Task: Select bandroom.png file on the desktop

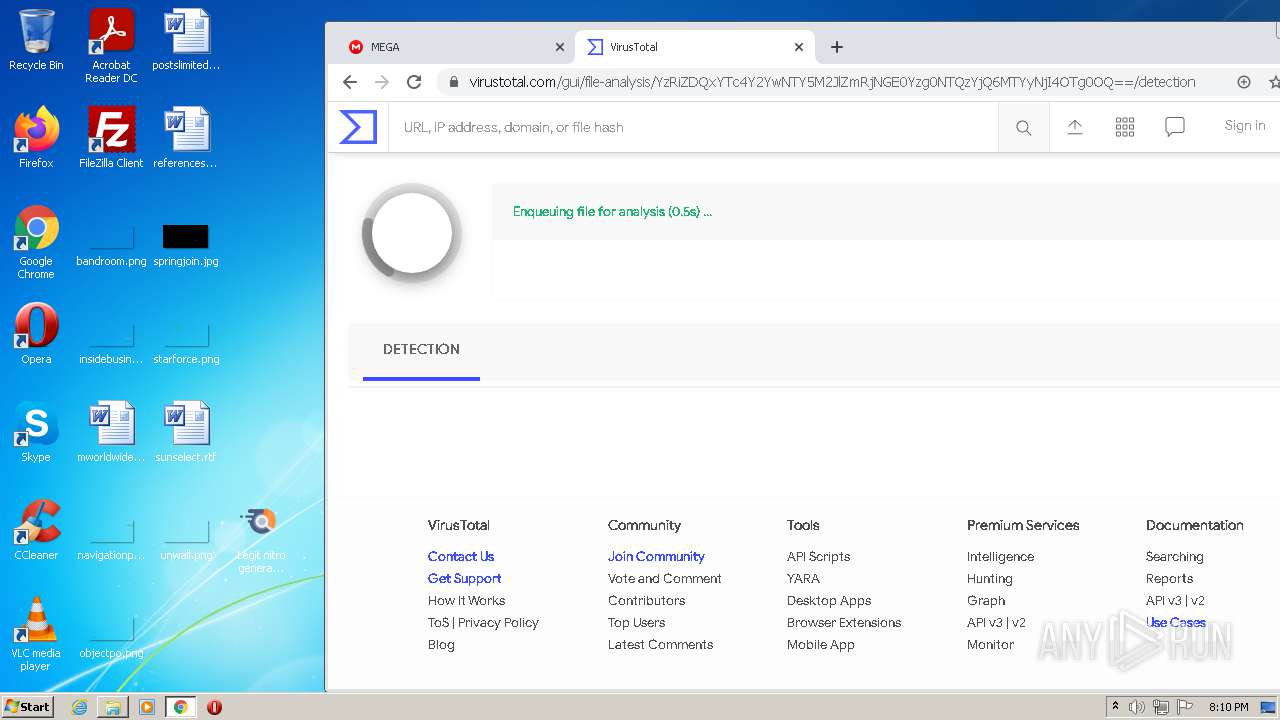Action: point(111,245)
